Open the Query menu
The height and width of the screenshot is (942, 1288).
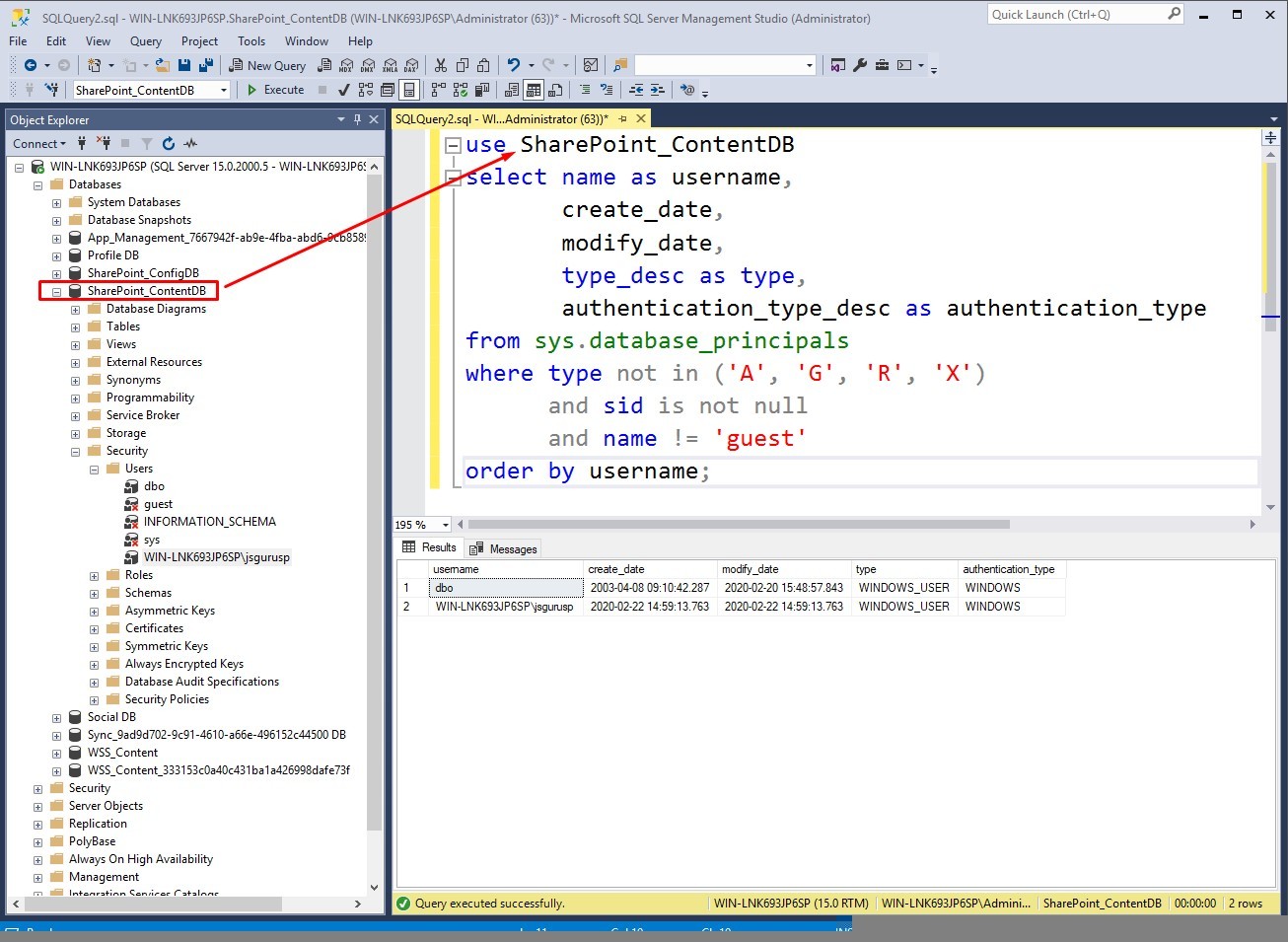tap(145, 40)
